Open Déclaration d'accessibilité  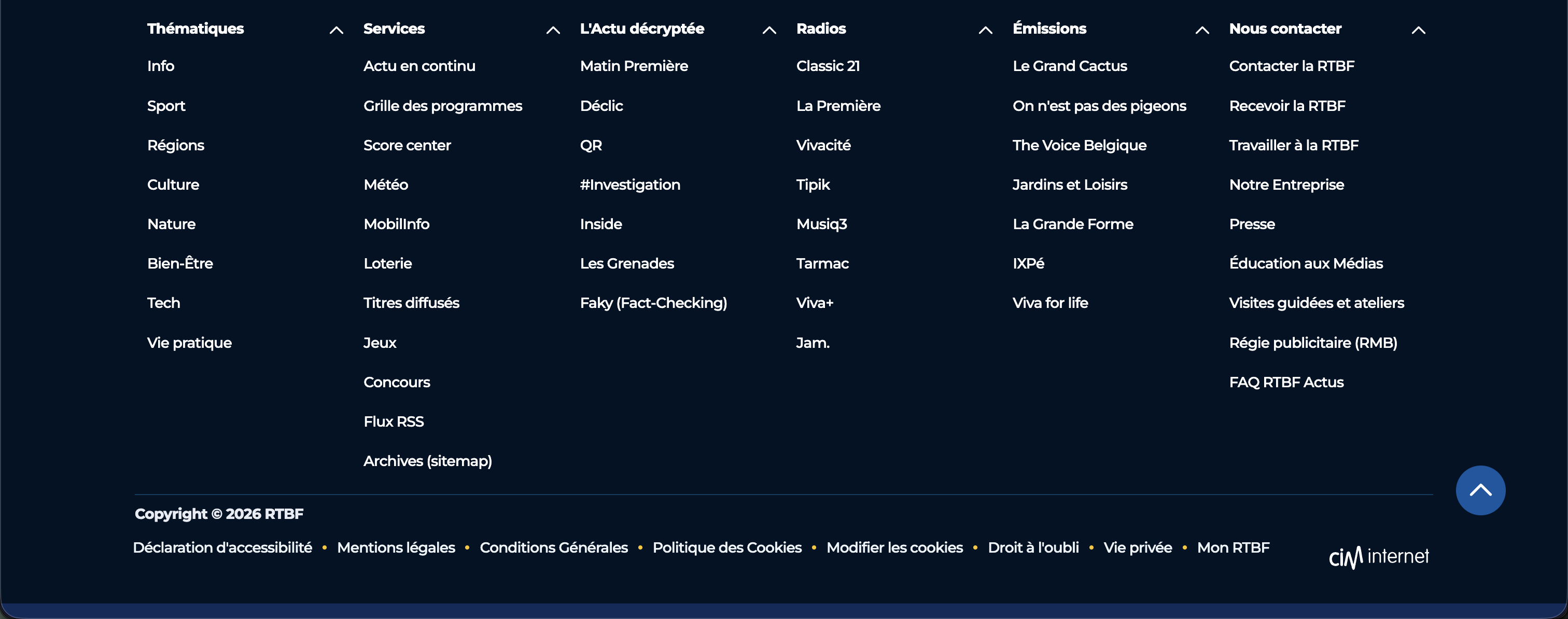point(223,548)
